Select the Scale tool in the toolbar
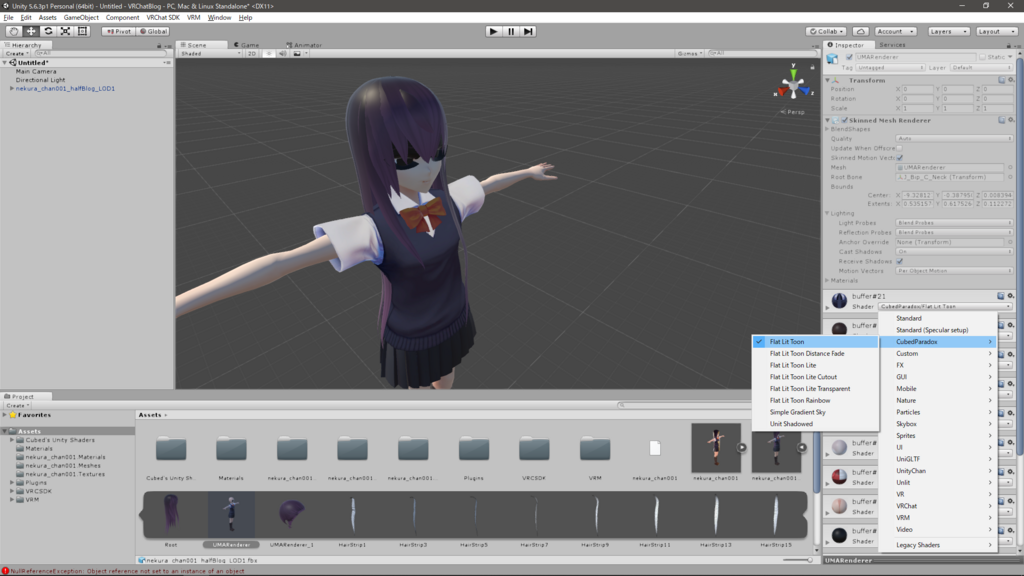The height and width of the screenshot is (576, 1024). (65, 31)
